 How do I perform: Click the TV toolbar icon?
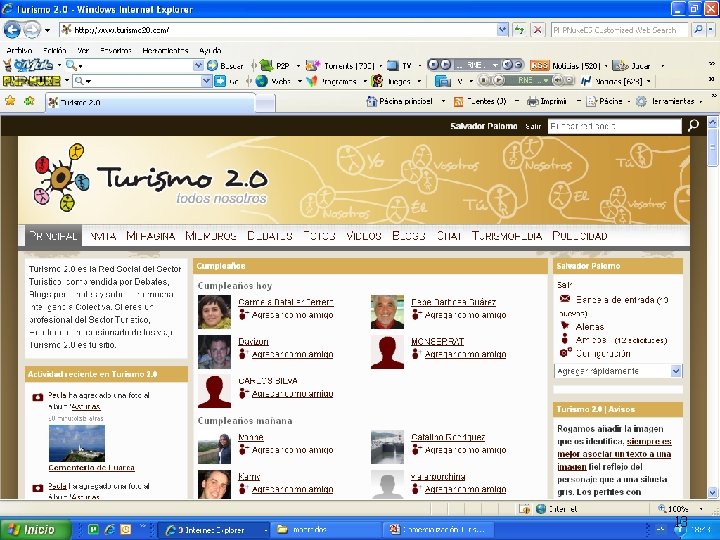coord(393,66)
